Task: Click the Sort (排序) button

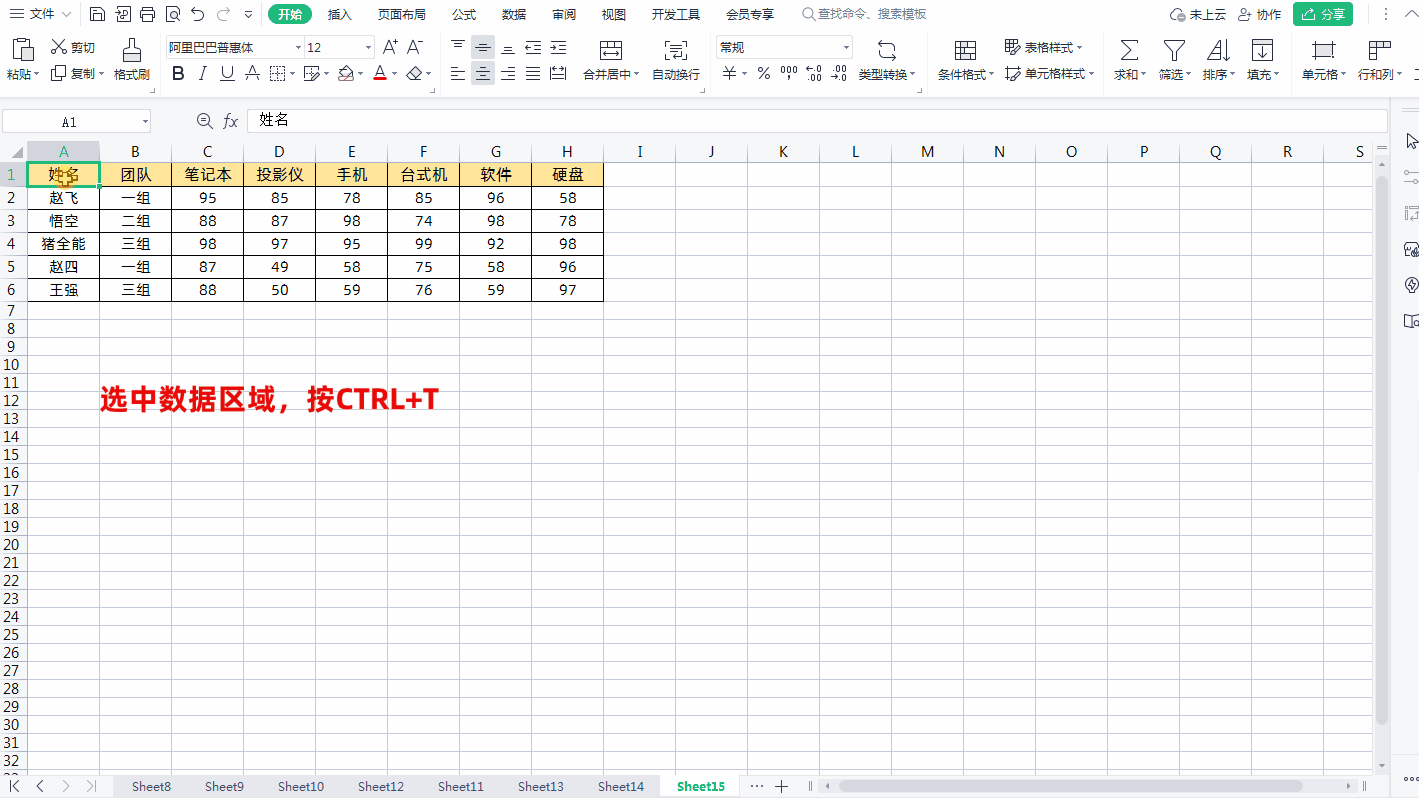Action: click(1218, 60)
